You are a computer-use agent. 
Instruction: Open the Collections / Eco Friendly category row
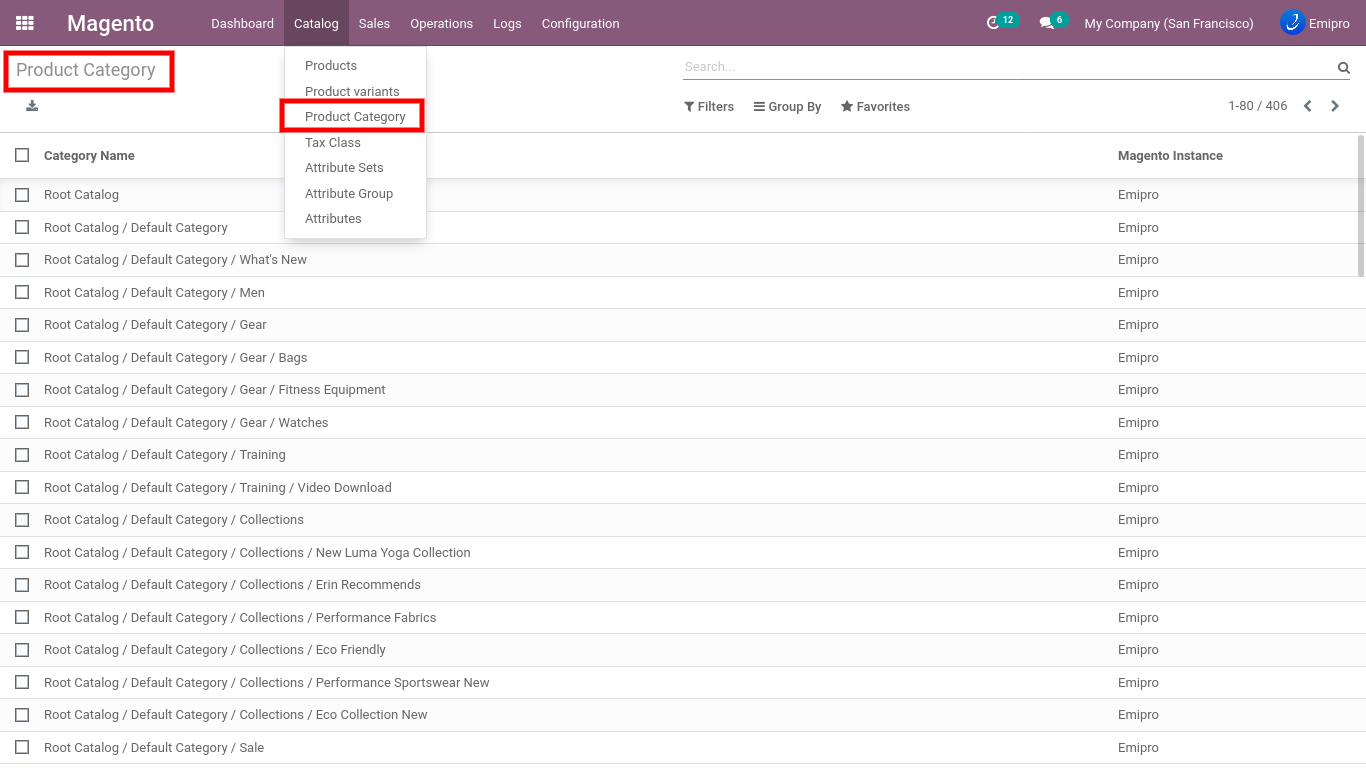(x=683, y=650)
